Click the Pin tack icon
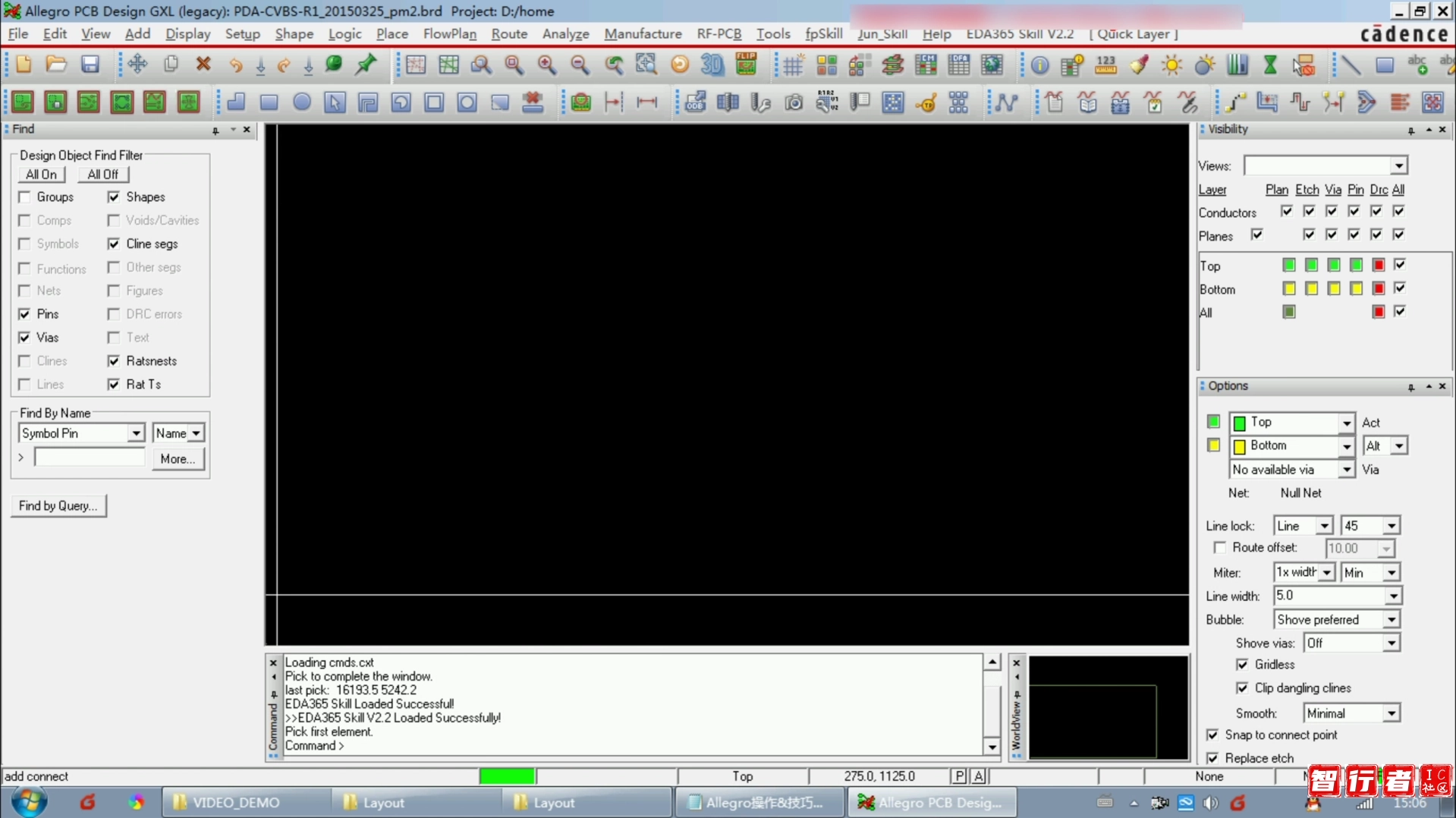 366,64
